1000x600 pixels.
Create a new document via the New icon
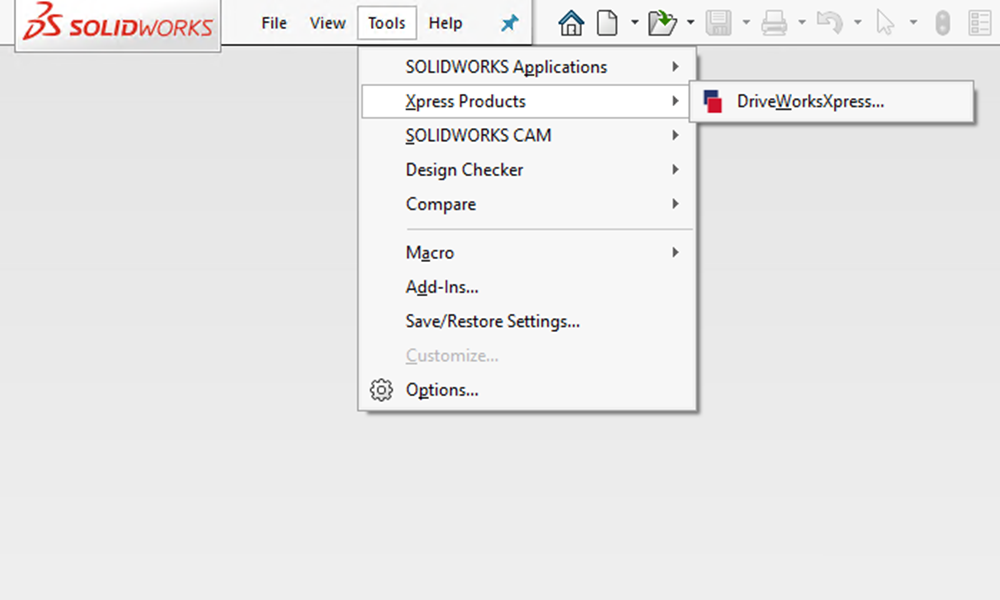coord(608,21)
